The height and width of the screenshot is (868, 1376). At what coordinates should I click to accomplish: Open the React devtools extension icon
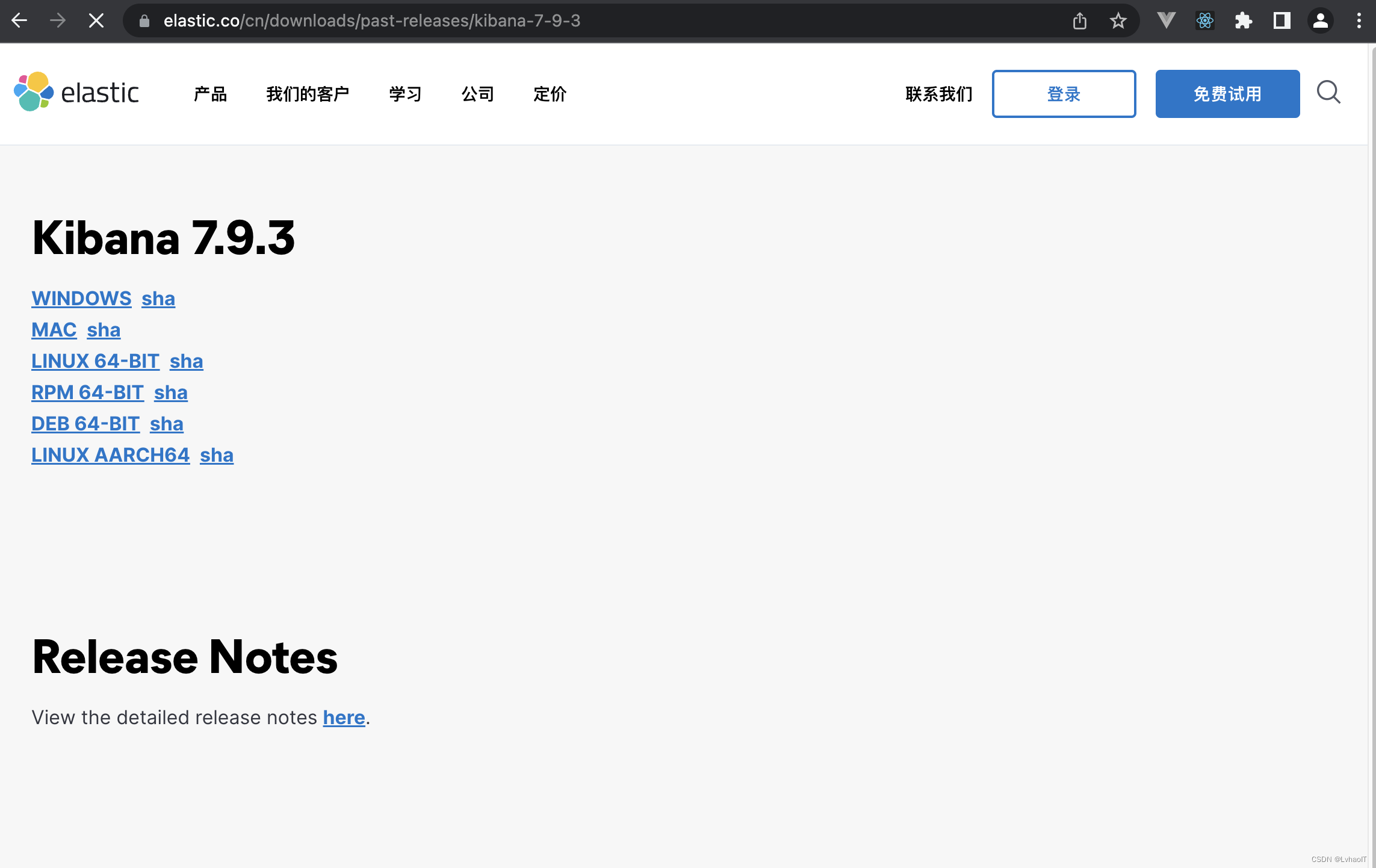1205,20
